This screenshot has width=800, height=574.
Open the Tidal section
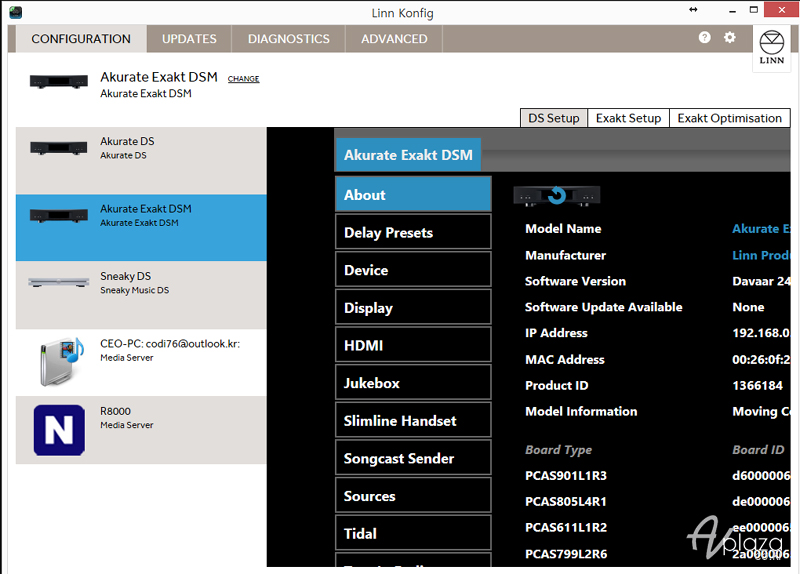413,534
